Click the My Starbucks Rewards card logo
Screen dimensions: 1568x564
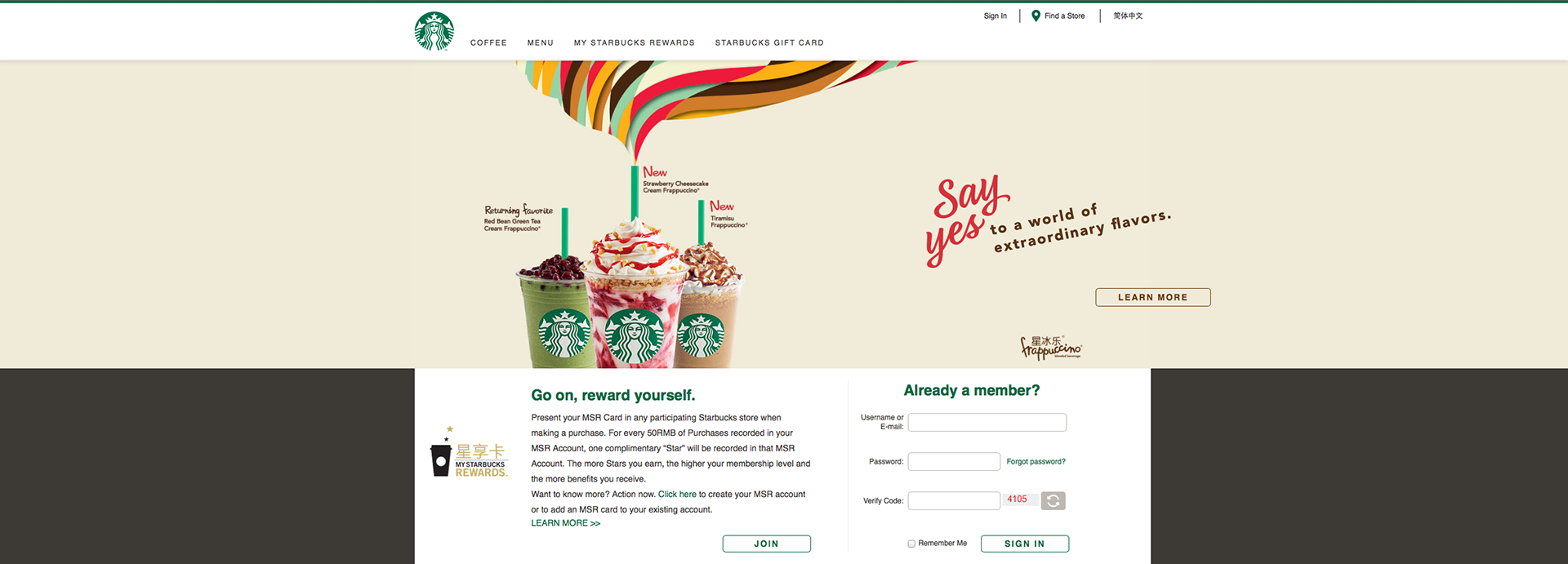tap(470, 452)
